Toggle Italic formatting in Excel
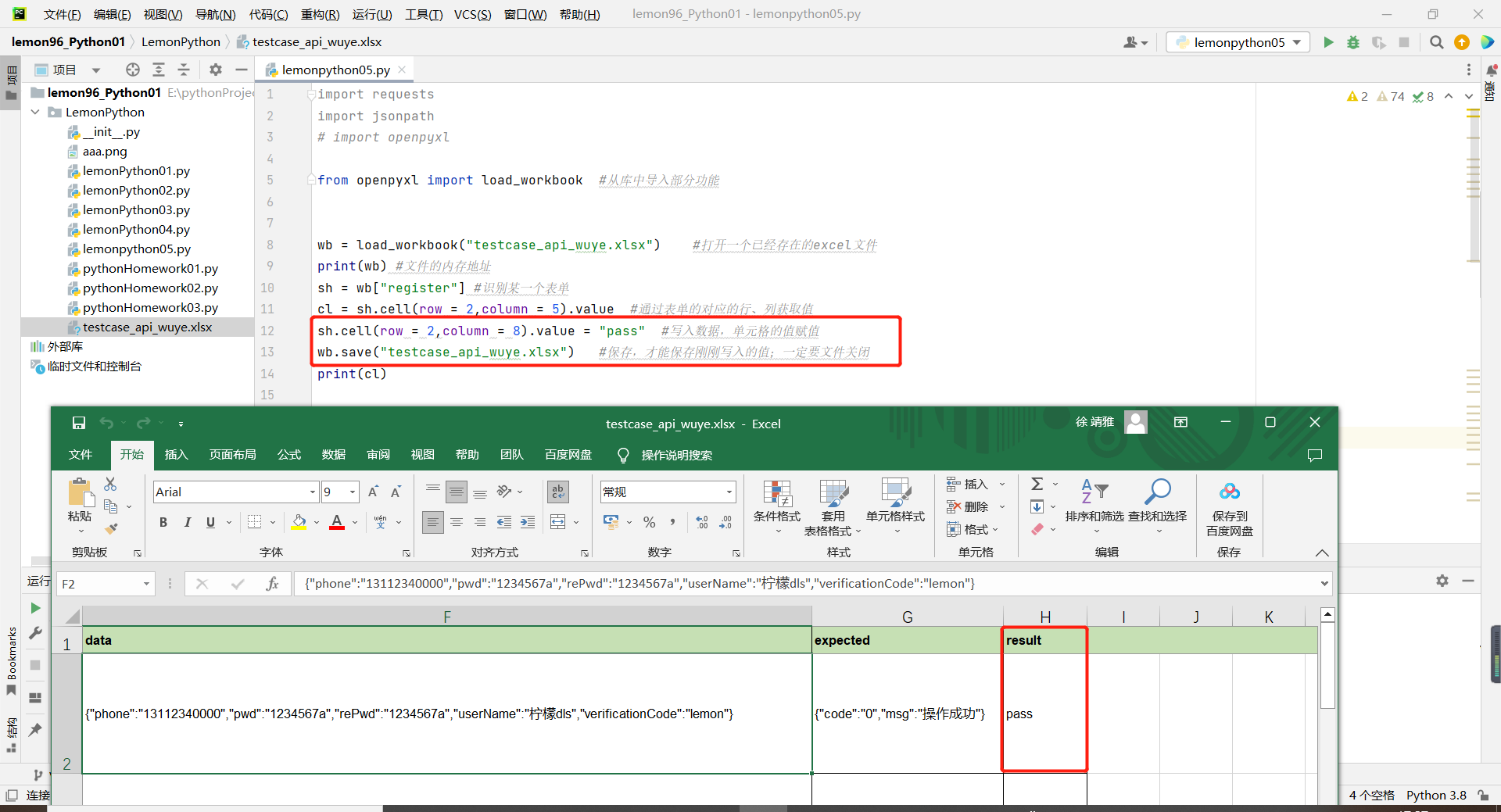This screenshot has height=812, width=1501. [x=187, y=522]
